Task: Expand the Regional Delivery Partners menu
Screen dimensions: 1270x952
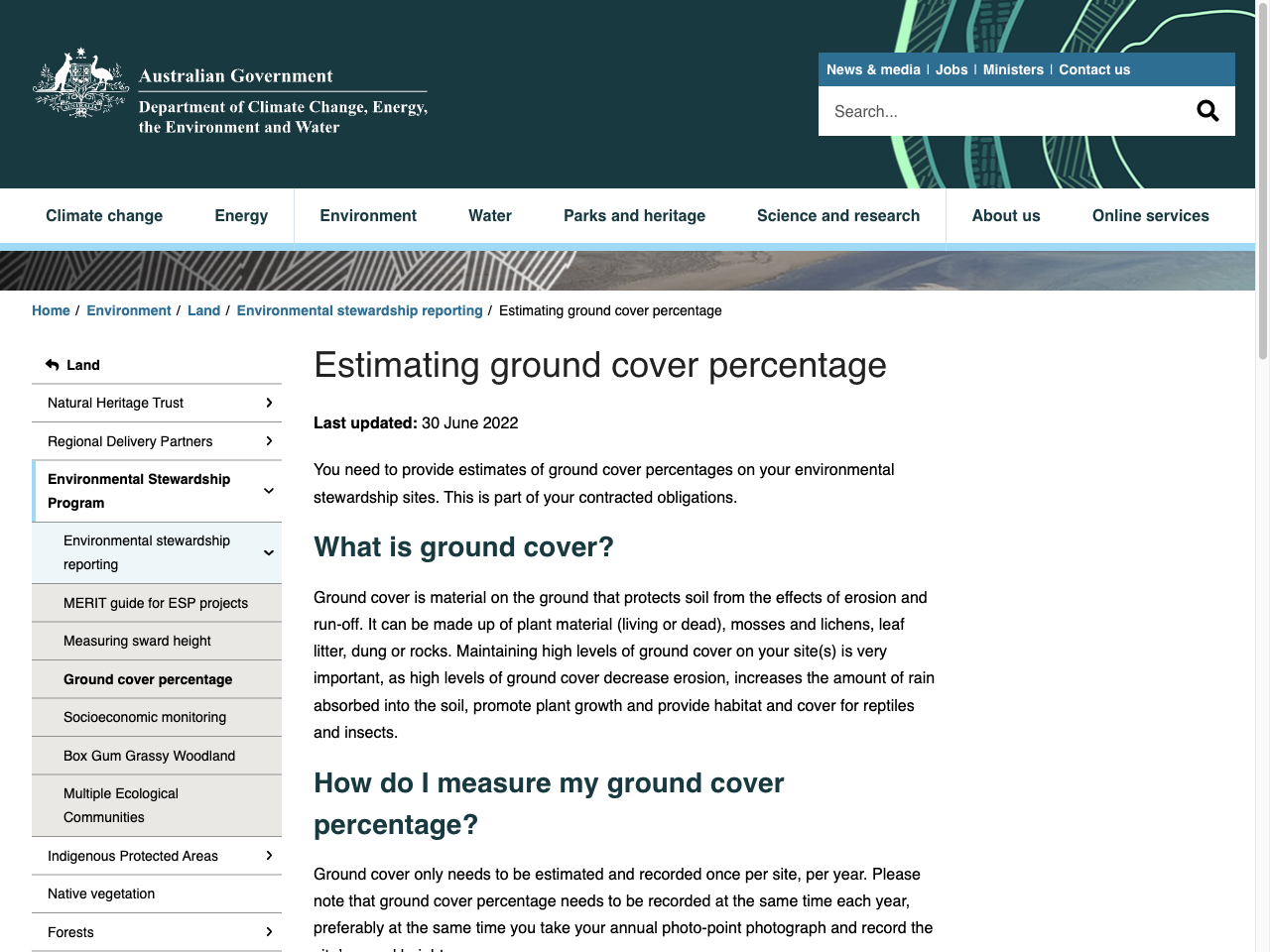Action: [x=269, y=441]
